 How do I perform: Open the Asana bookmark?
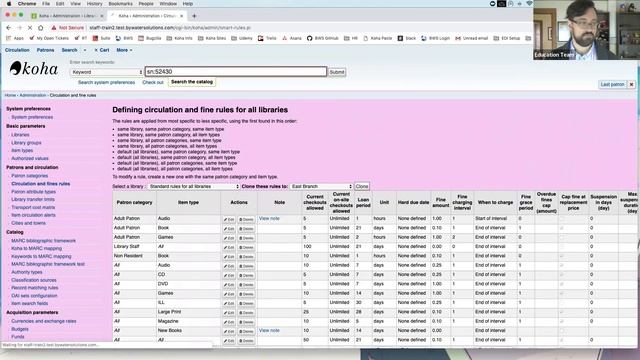coord(292,38)
